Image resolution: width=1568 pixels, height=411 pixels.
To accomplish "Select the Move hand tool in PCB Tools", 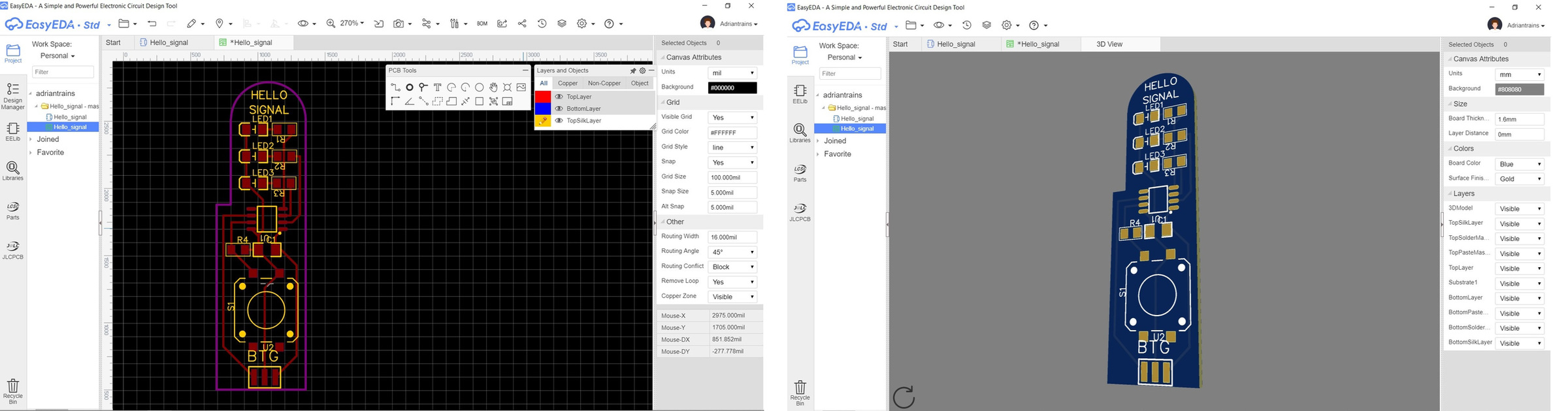I will (493, 87).
